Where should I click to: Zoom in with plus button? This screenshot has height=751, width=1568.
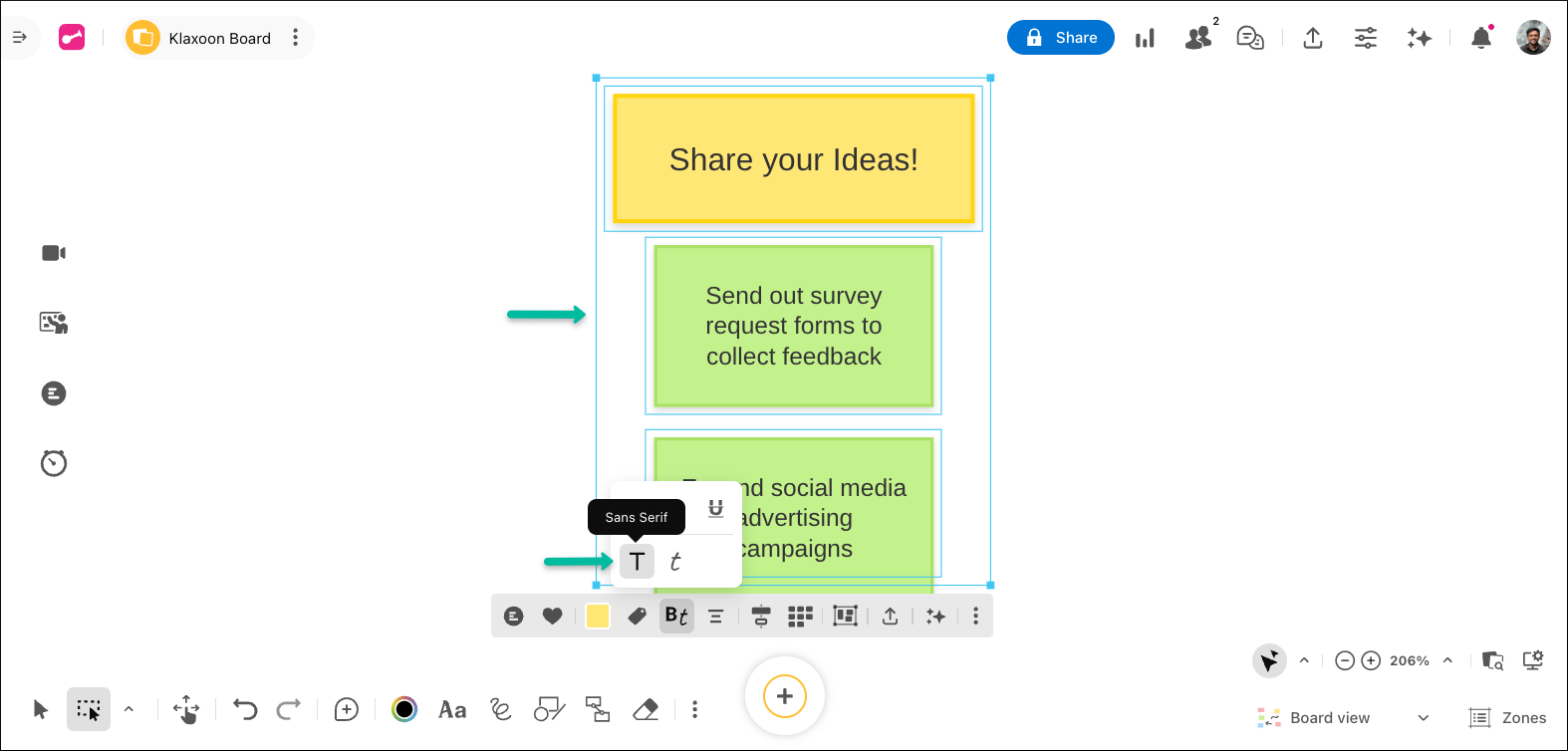click(x=1371, y=660)
